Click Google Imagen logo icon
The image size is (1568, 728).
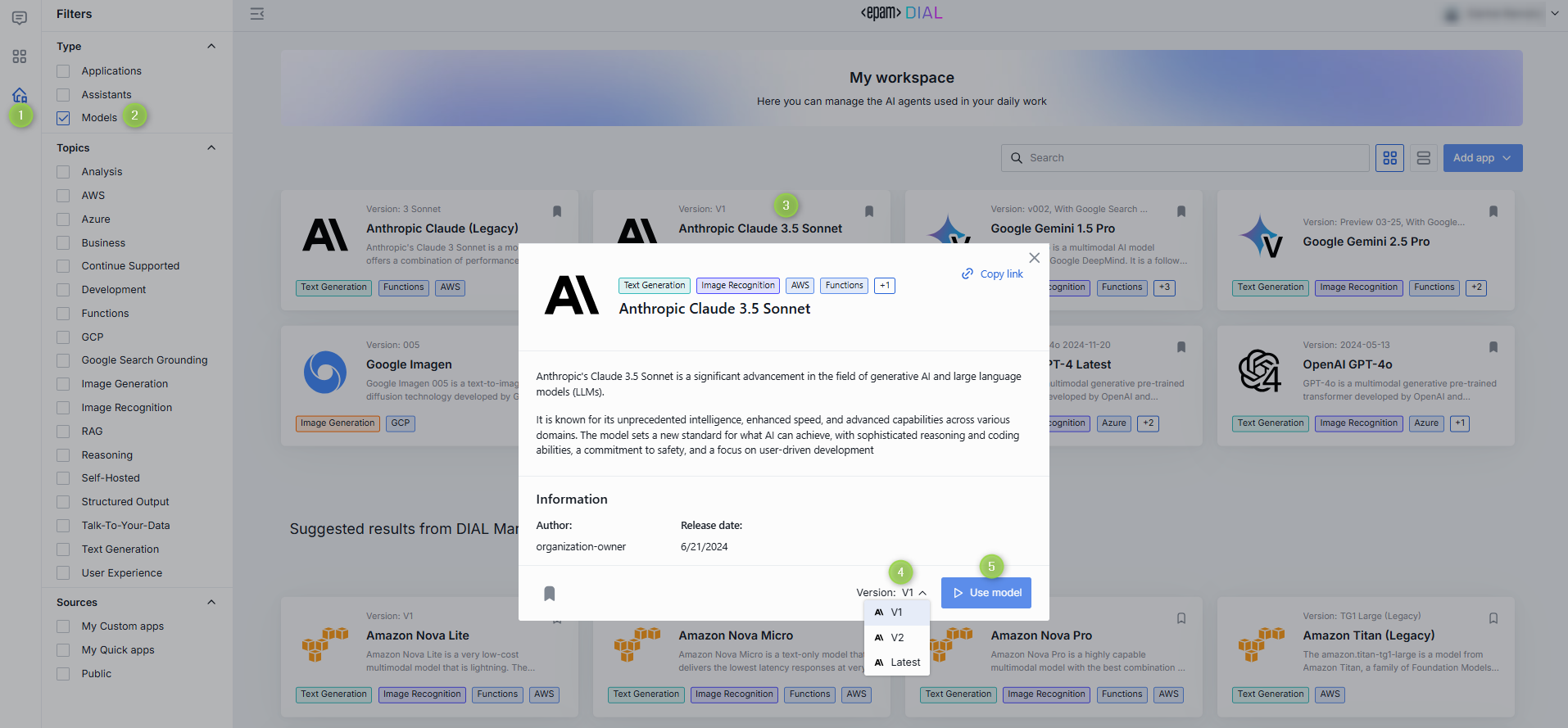[x=325, y=372]
